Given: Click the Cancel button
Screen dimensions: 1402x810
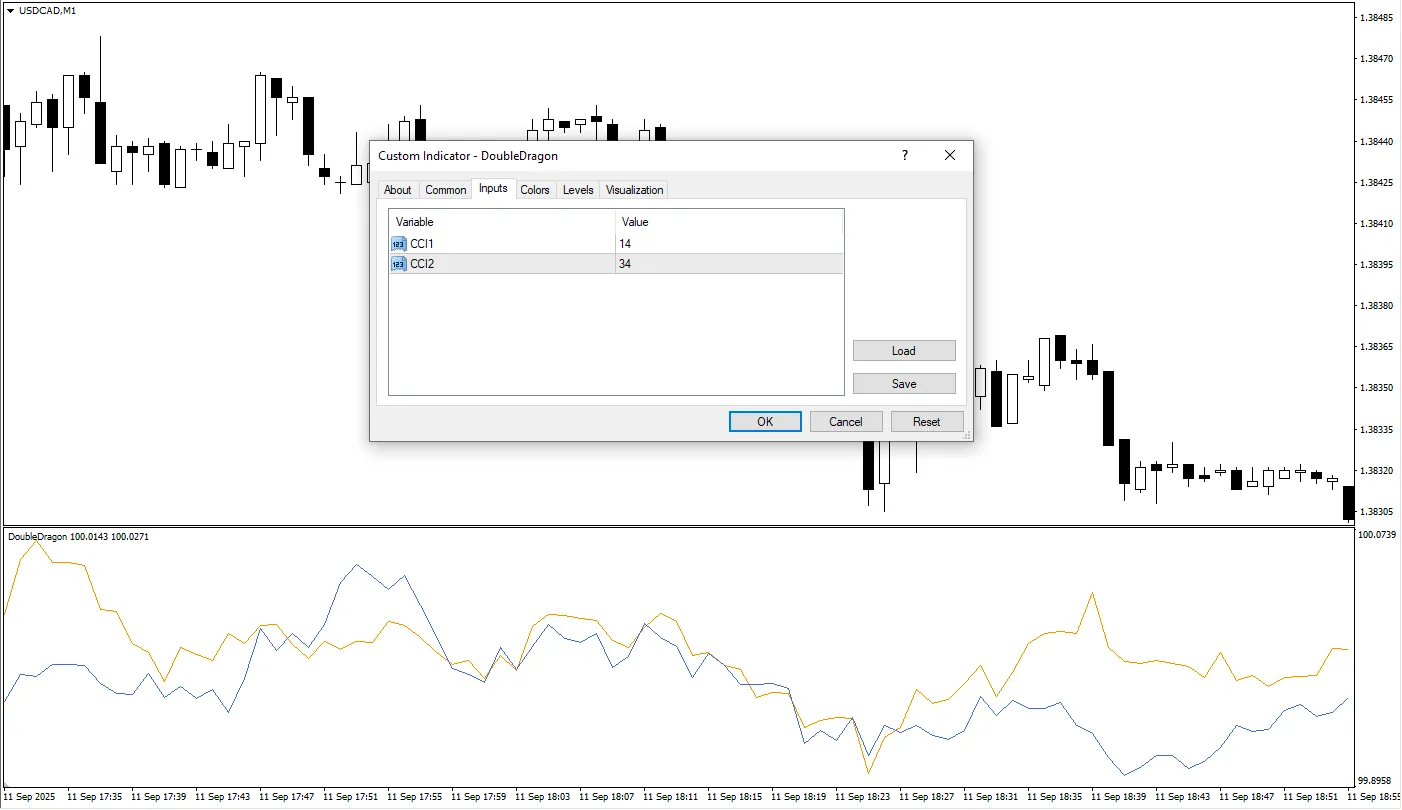Looking at the screenshot, I should coord(846,422).
